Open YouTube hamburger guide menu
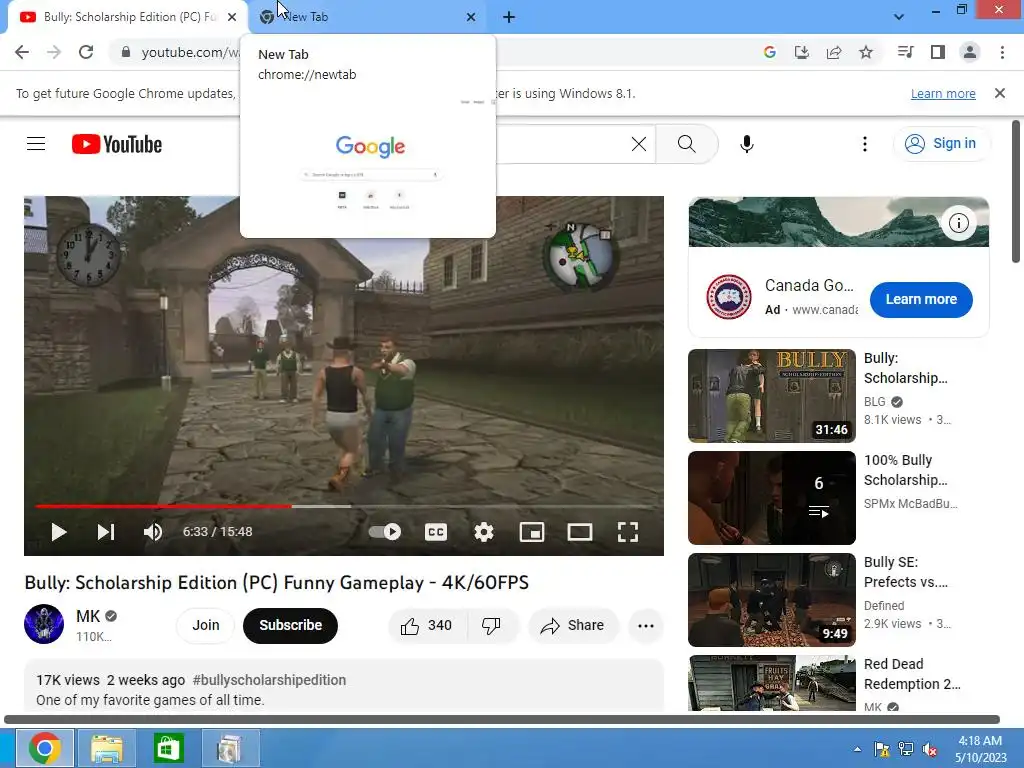Screen dimensions: 1024x768 click(x=36, y=144)
